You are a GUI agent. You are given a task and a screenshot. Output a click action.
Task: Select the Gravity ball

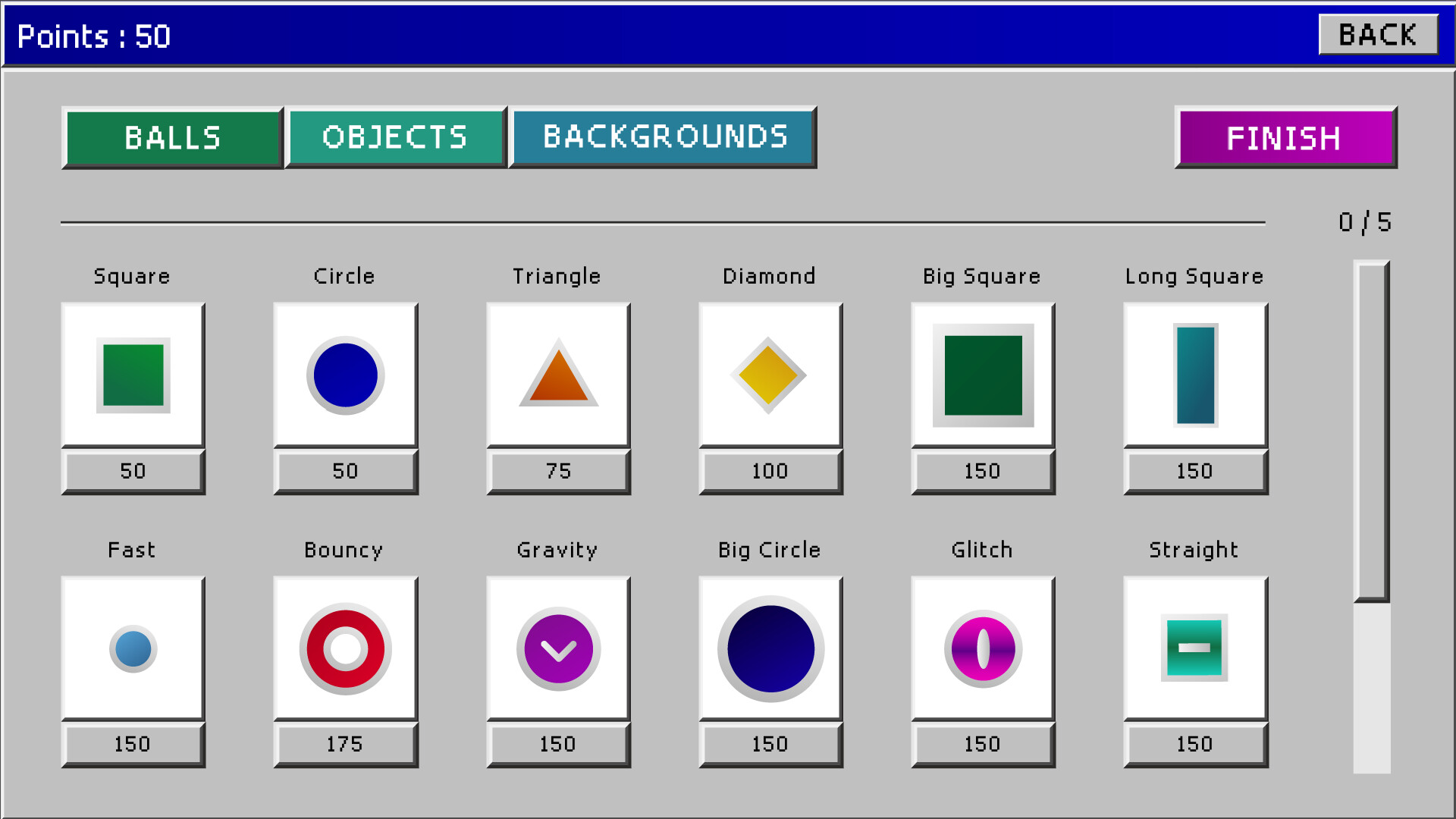click(558, 648)
